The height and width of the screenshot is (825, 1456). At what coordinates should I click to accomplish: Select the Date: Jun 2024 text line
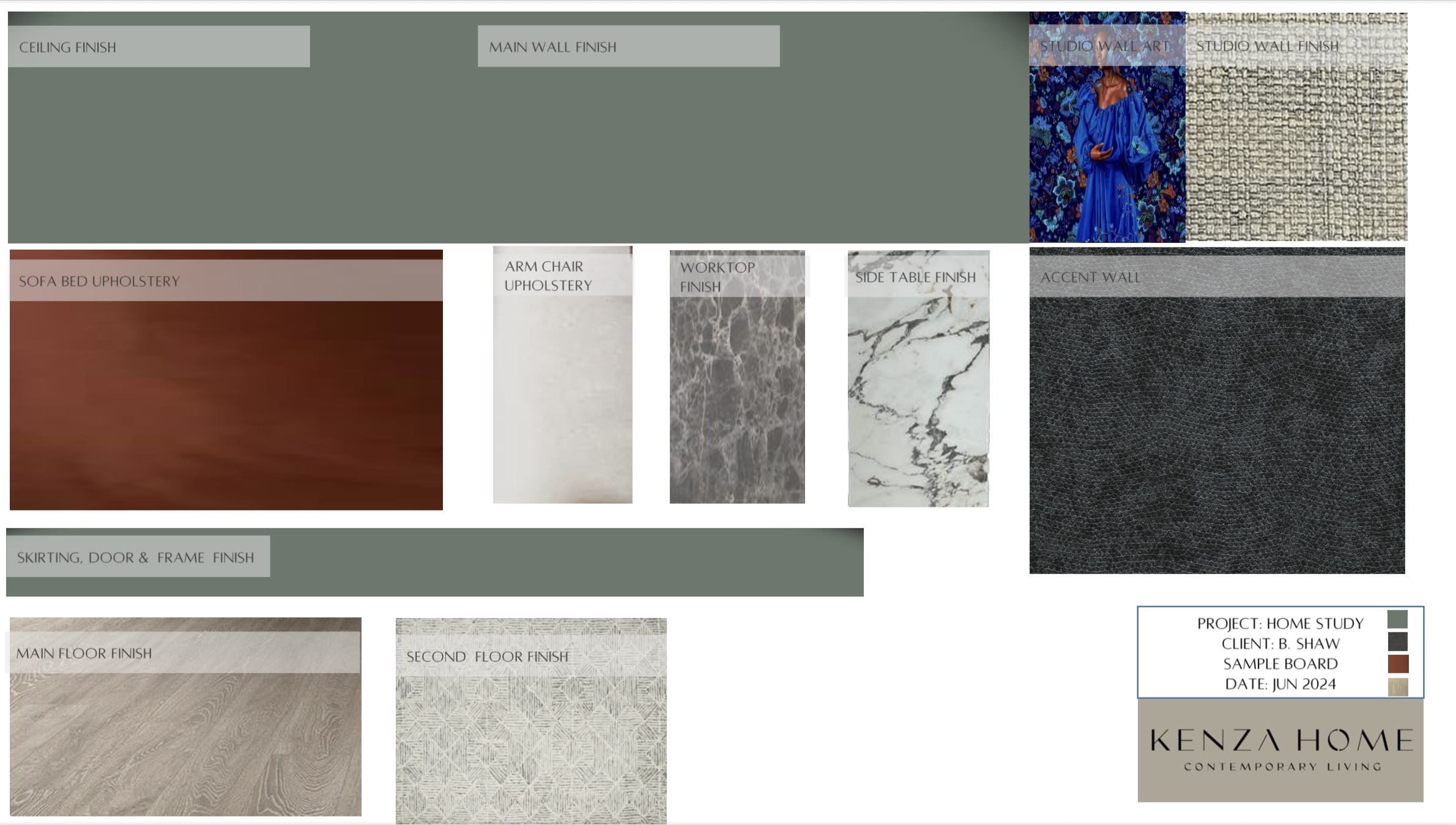tap(1280, 684)
